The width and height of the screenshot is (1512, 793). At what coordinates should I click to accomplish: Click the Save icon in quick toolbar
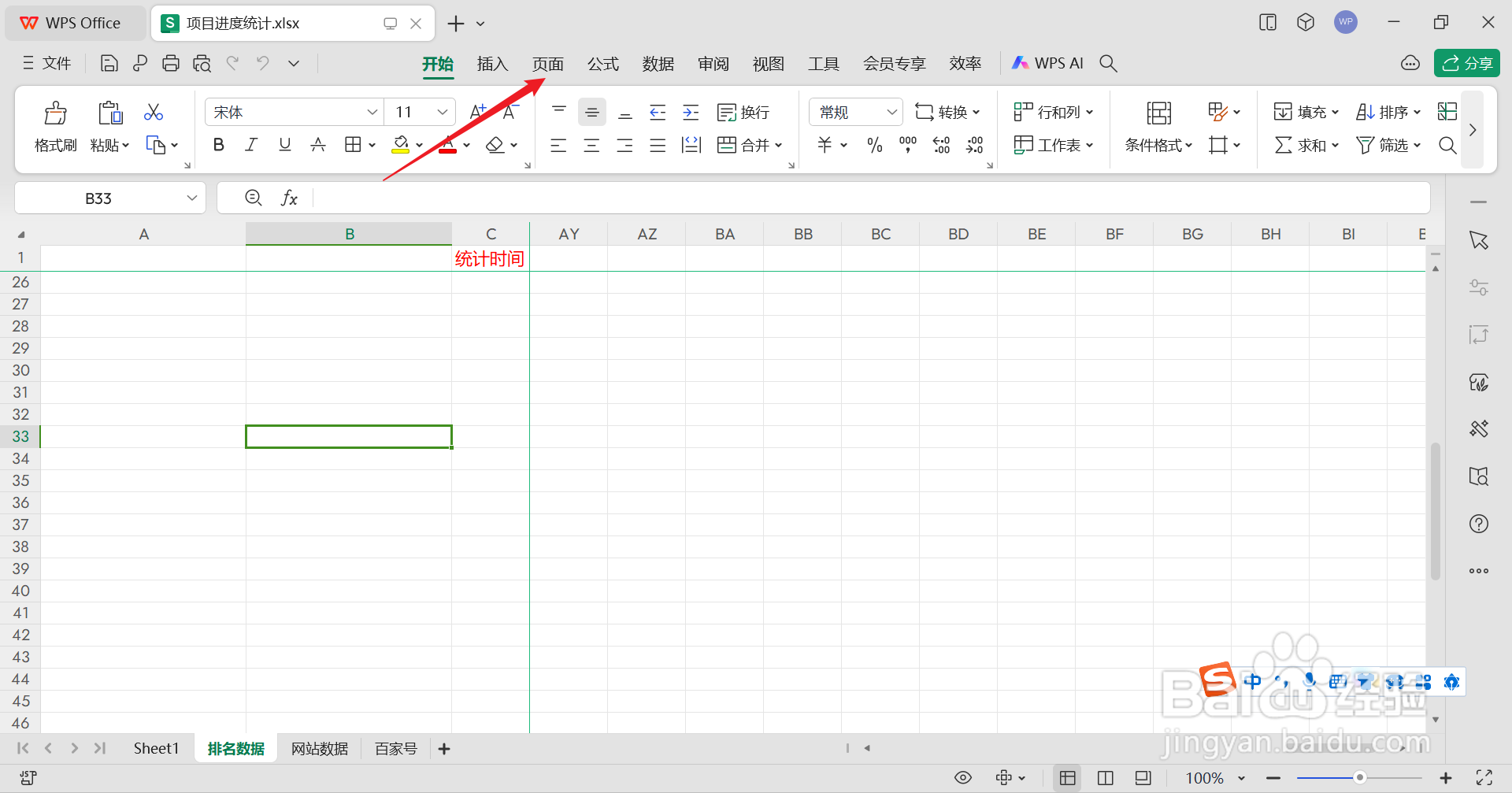tap(109, 64)
